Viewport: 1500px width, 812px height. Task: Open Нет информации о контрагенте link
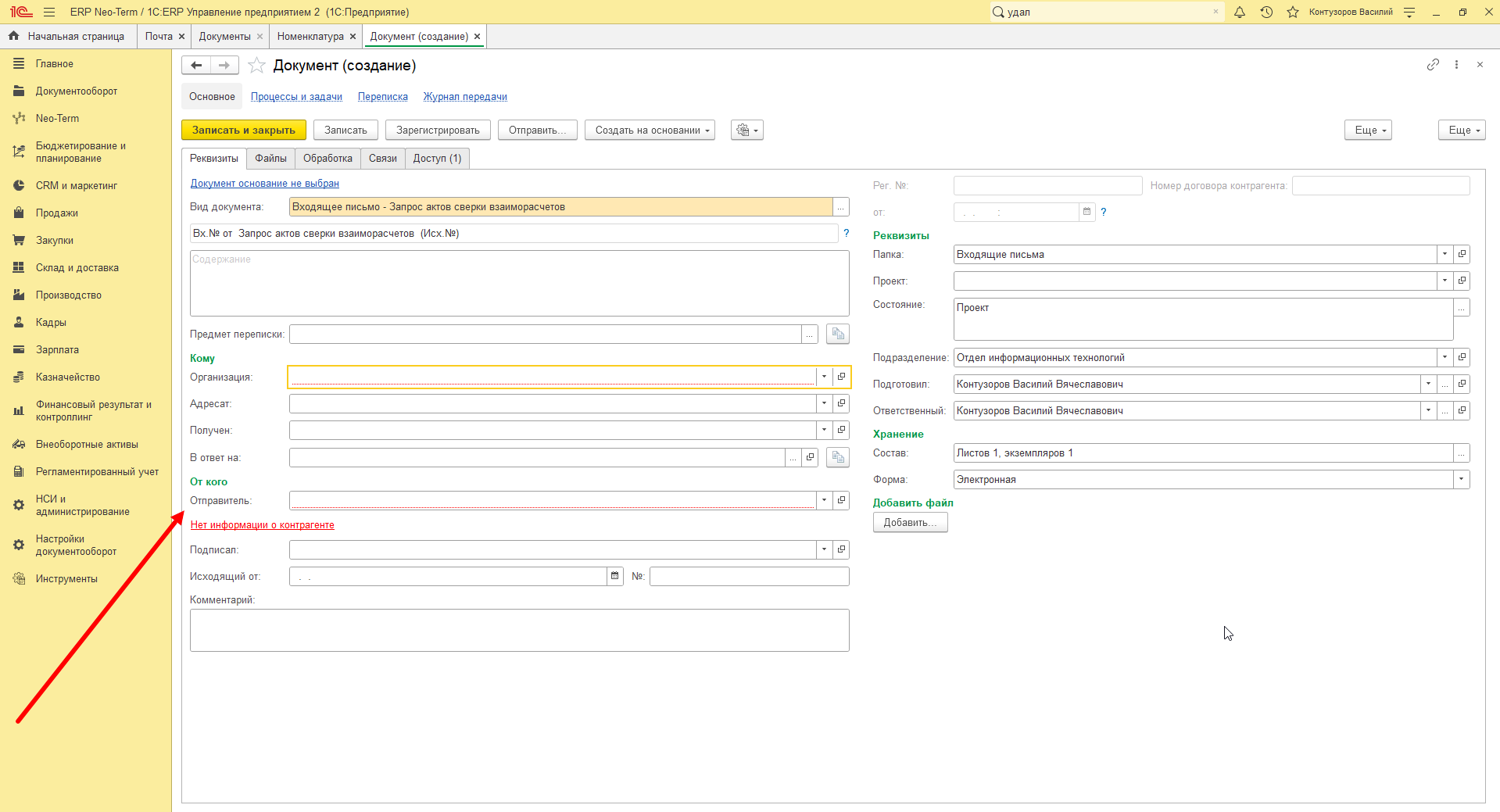coord(263,524)
